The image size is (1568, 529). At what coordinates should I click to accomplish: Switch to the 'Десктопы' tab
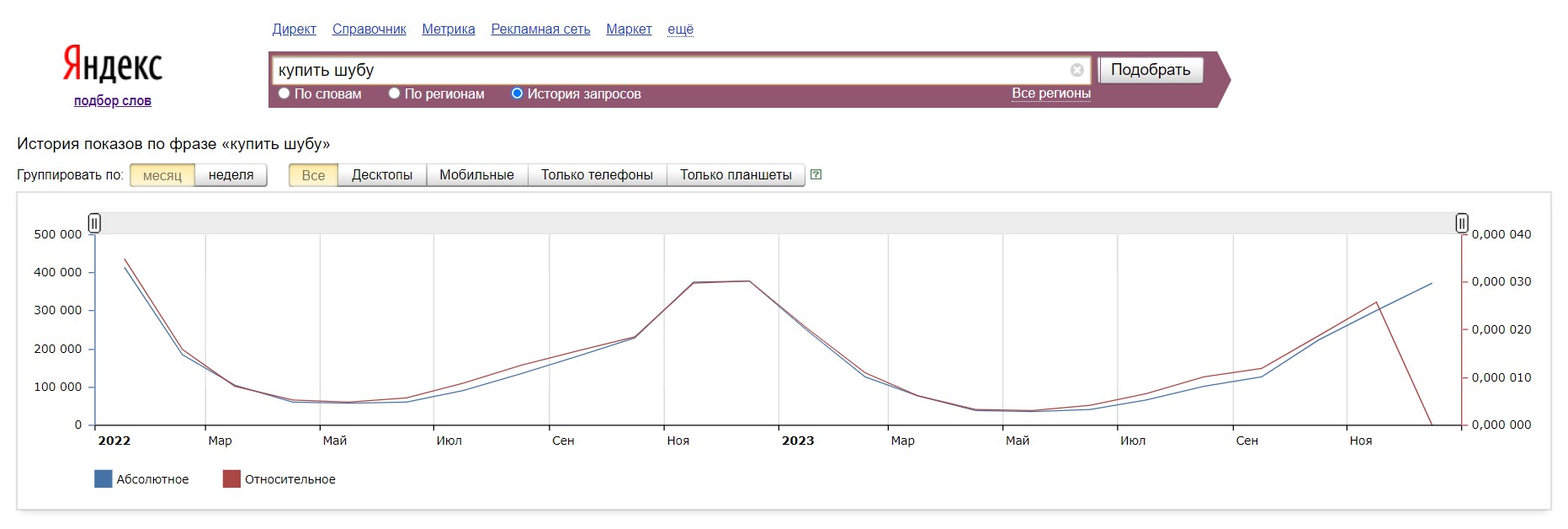(x=382, y=174)
